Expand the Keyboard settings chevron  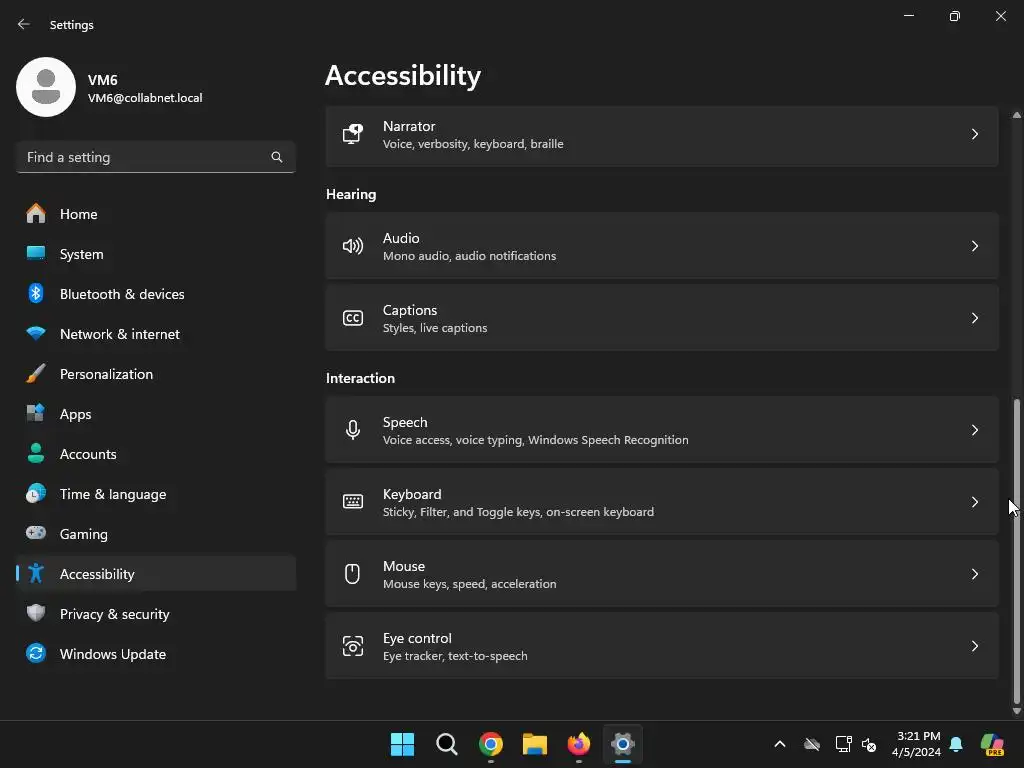tap(974, 502)
